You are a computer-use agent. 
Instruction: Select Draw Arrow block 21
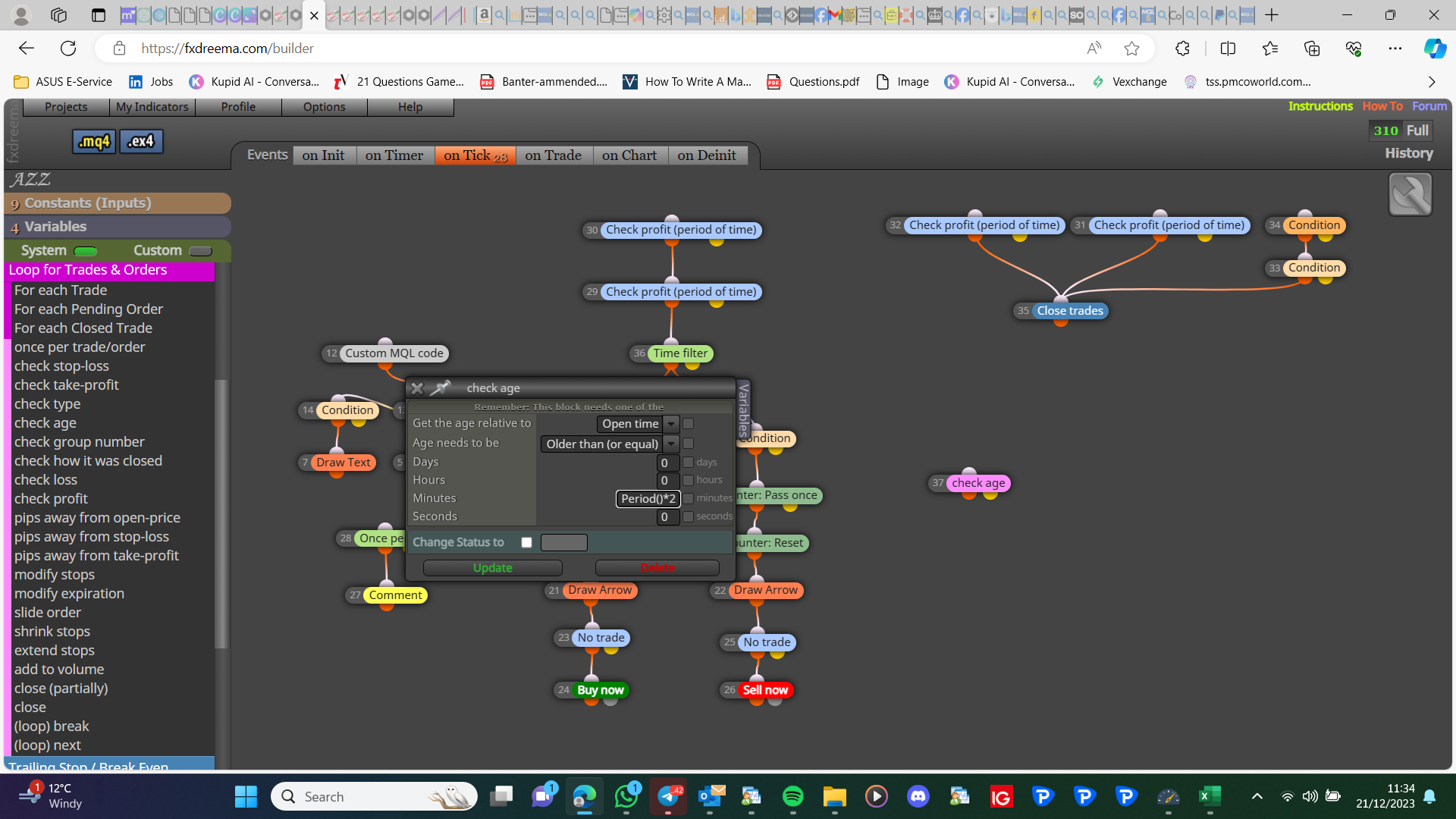pyautogui.click(x=600, y=590)
